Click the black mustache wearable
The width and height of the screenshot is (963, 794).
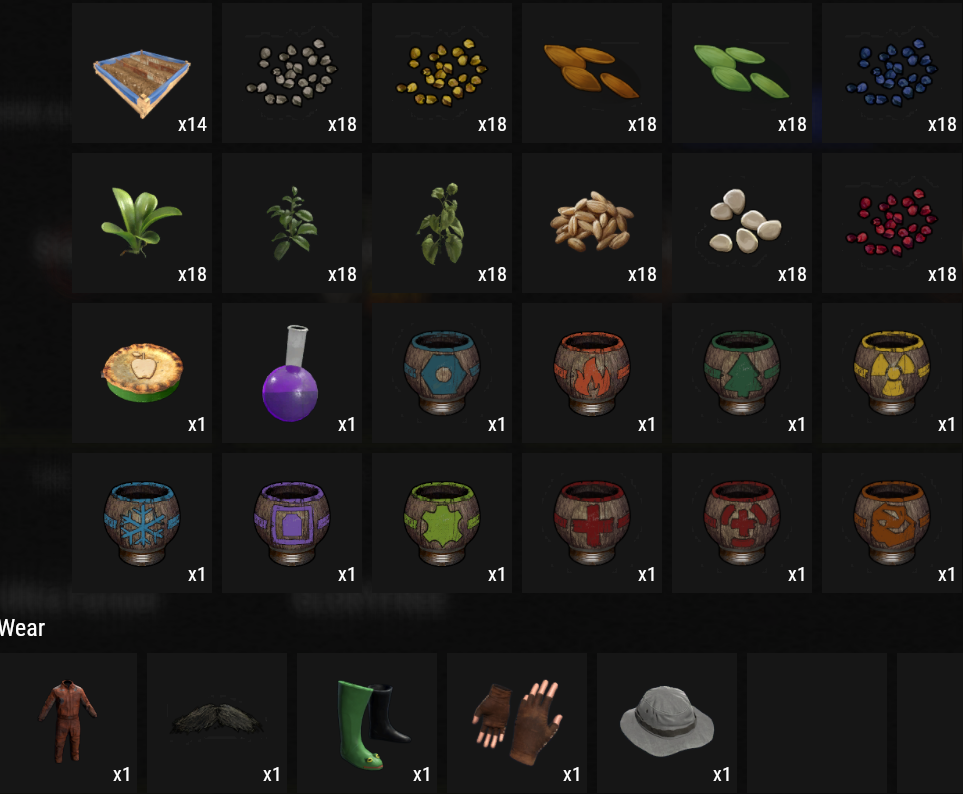[217, 723]
